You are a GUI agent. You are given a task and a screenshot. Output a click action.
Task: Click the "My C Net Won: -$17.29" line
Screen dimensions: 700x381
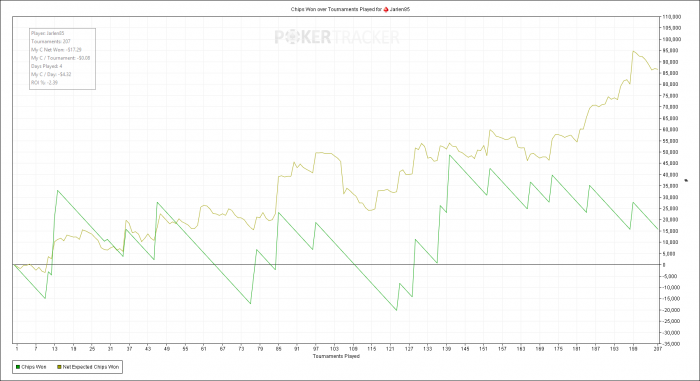(56, 50)
